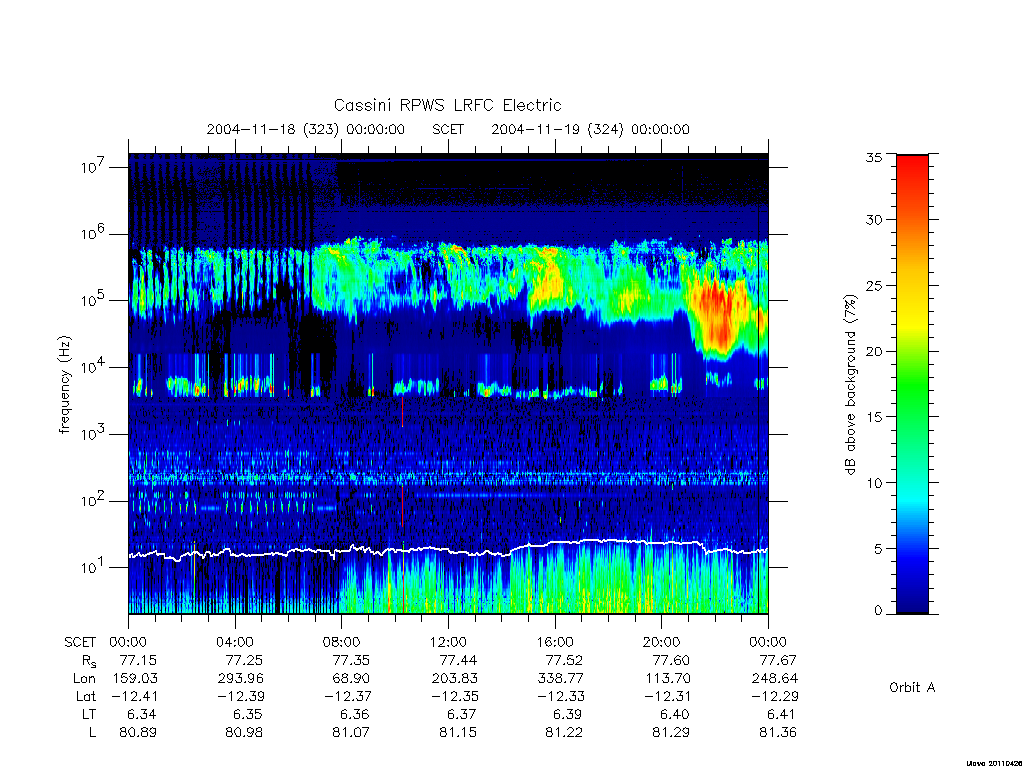Click the '15' colorbar tick label
This screenshot has width=1024, height=768.
point(874,417)
